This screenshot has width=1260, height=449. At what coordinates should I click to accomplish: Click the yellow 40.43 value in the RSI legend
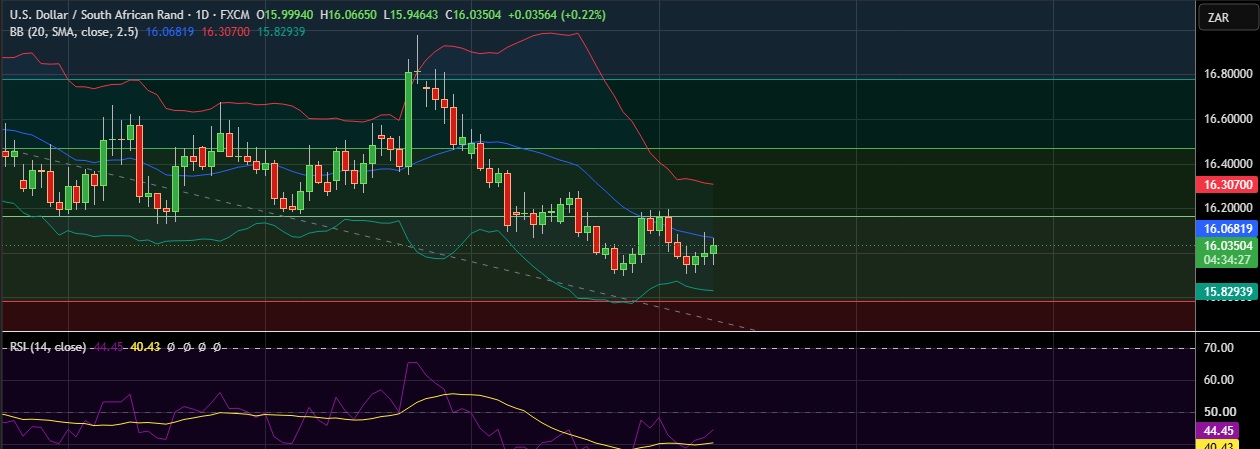click(x=146, y=347)
